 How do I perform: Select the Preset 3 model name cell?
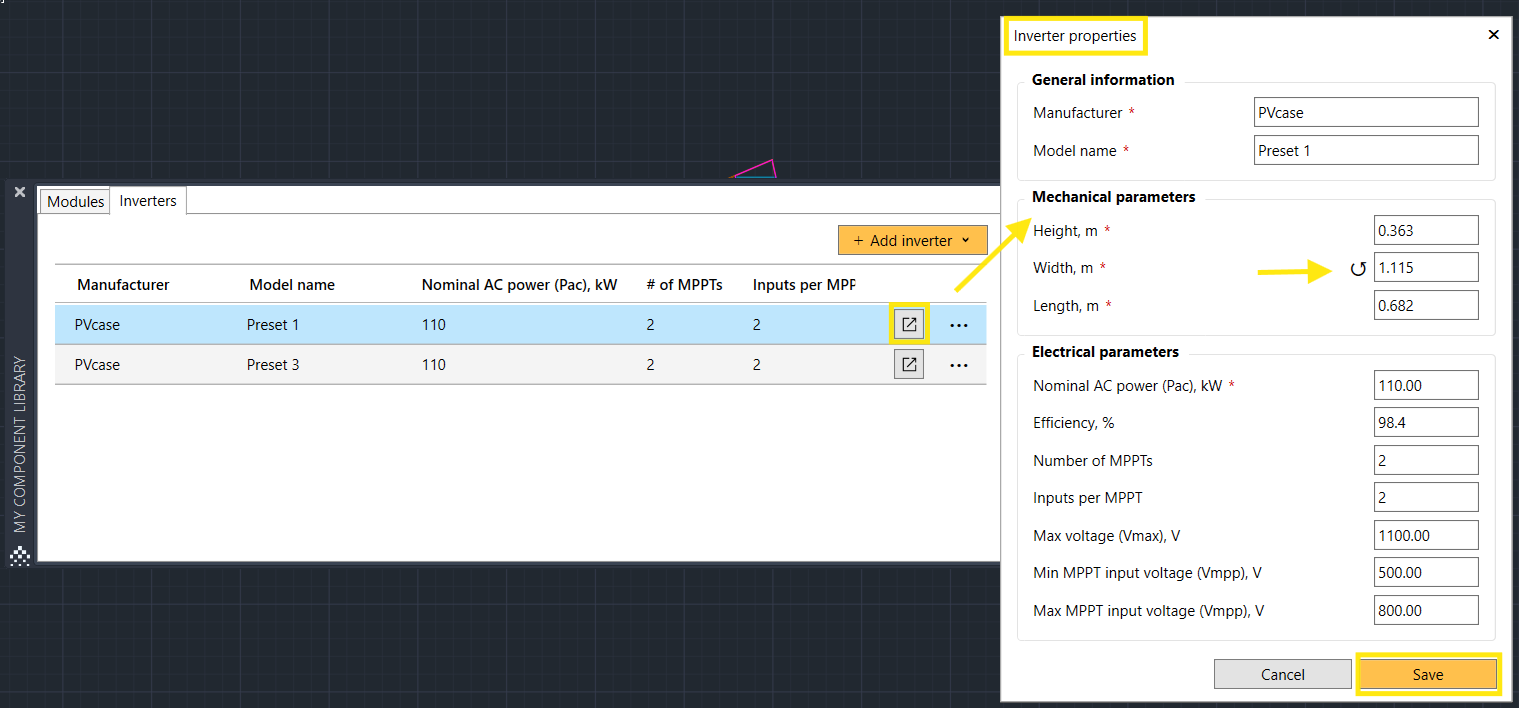coord(273,365)
